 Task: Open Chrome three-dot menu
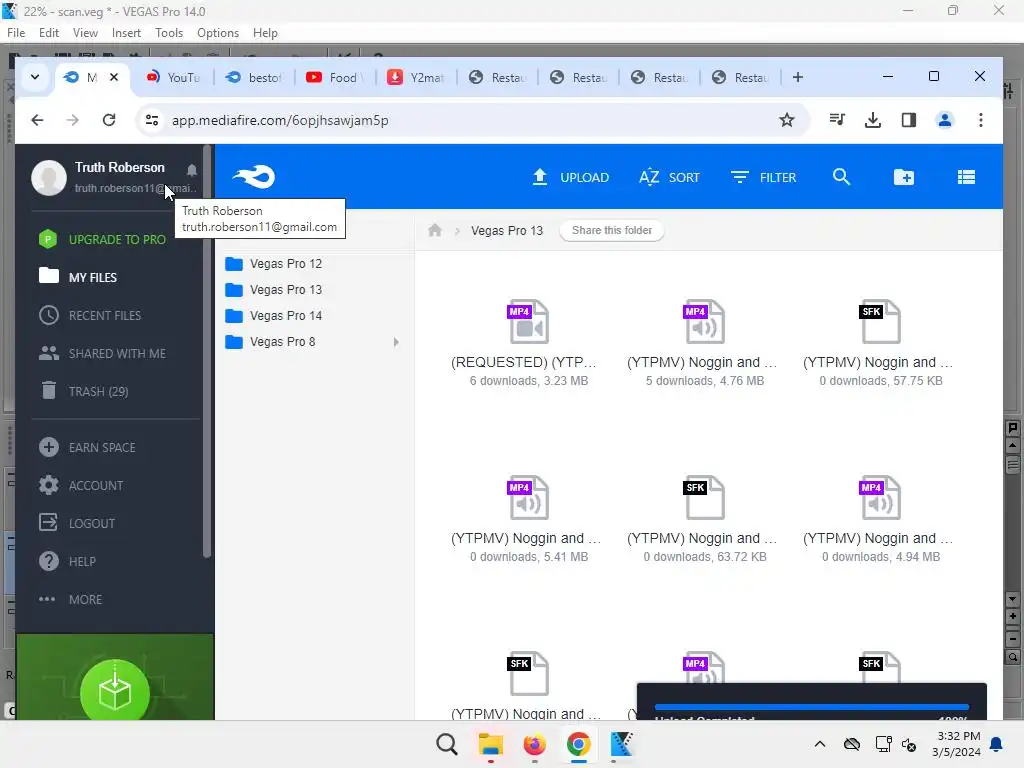981,120
